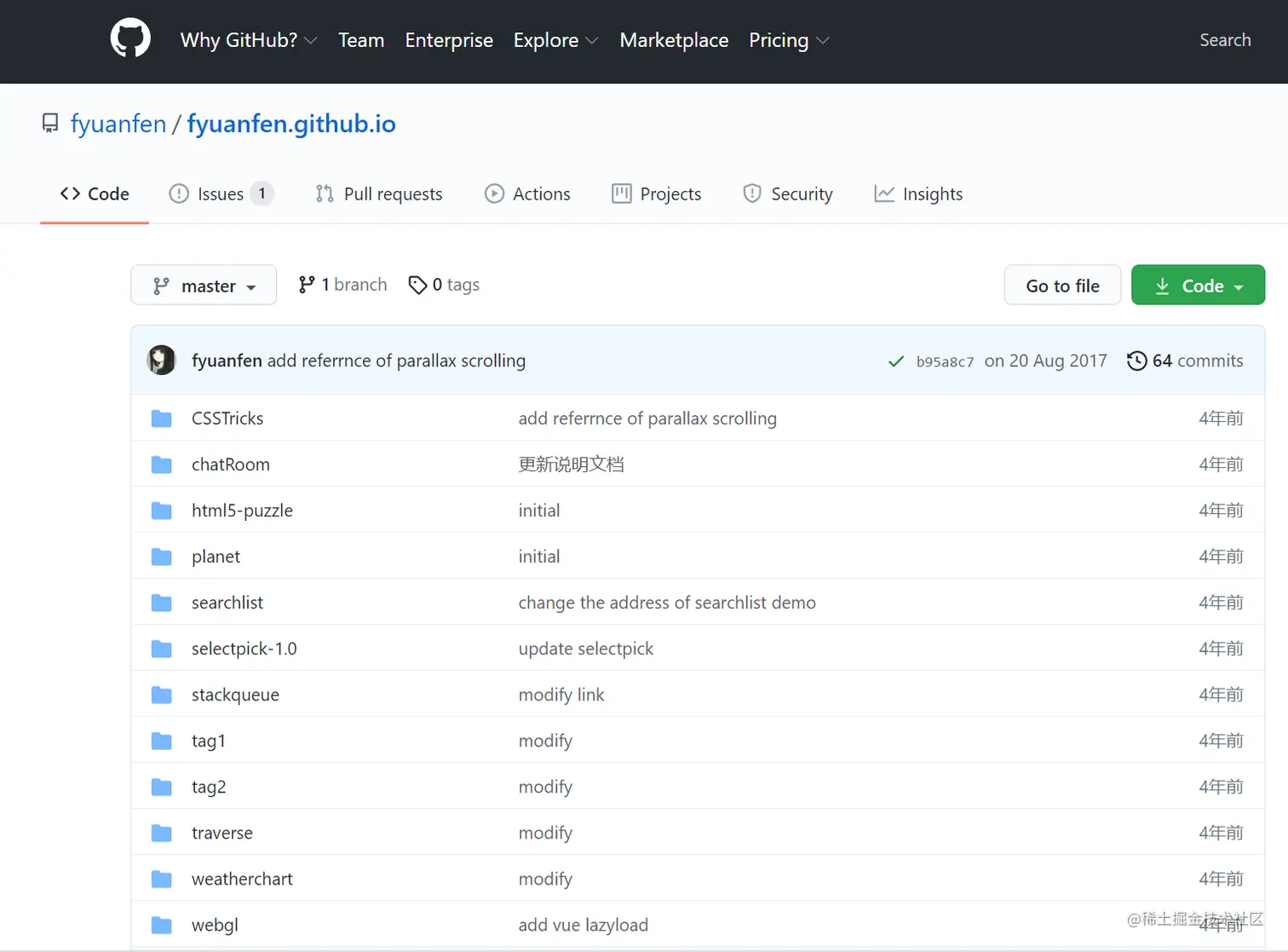Open the html5-puzzle folder

point(242,511)
